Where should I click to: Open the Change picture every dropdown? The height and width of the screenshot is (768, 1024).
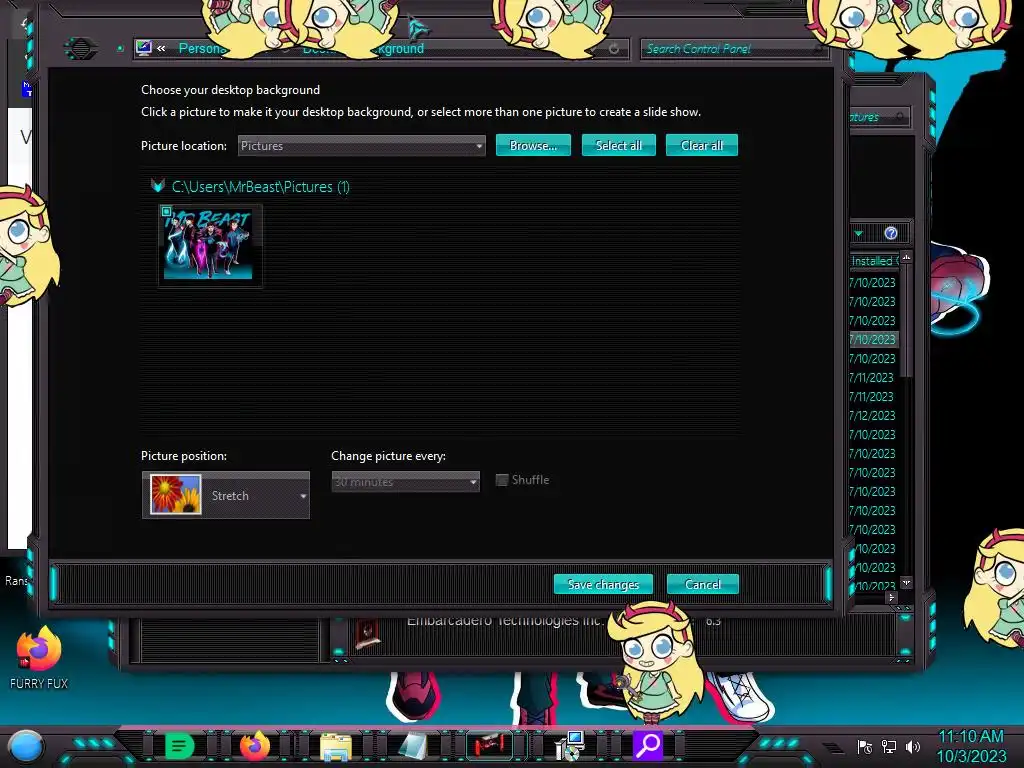coord(406,481)
